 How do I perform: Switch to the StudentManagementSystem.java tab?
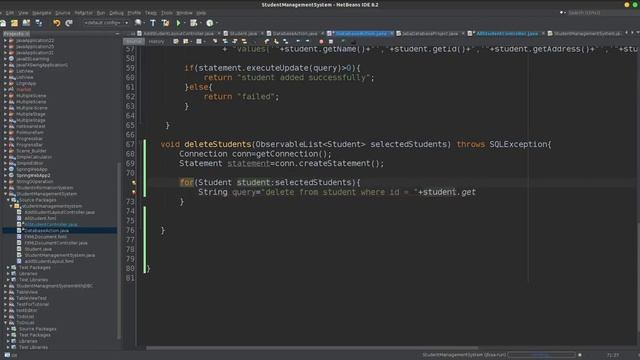pos(586,33)
